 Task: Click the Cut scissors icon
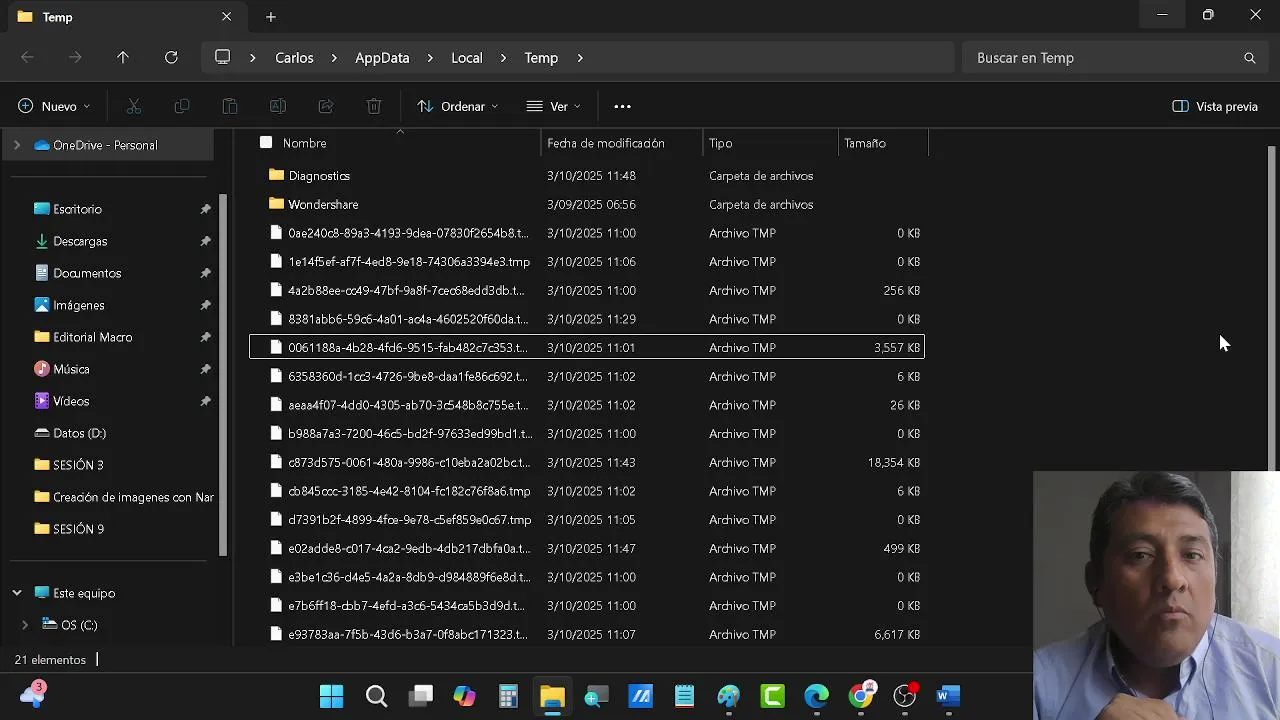pos(134,106)
